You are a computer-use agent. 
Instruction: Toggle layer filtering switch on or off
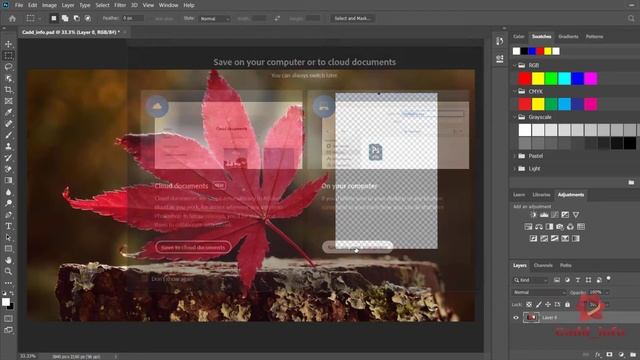609,279
